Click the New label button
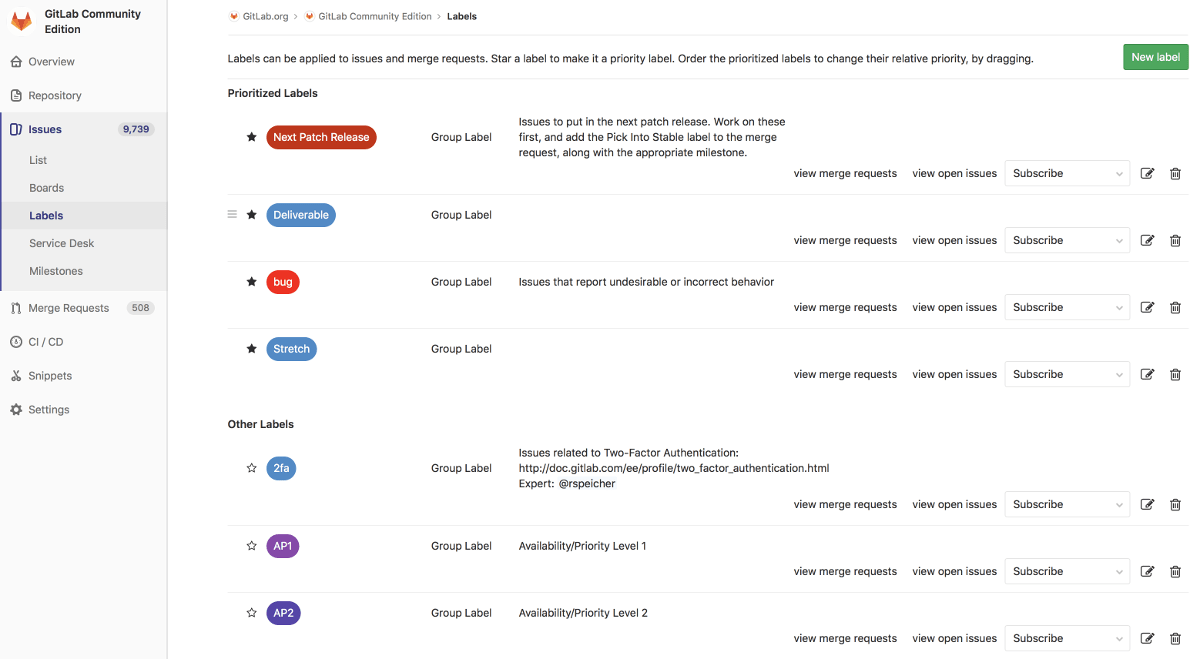 pyautogui.click(x=1155, y=57)
